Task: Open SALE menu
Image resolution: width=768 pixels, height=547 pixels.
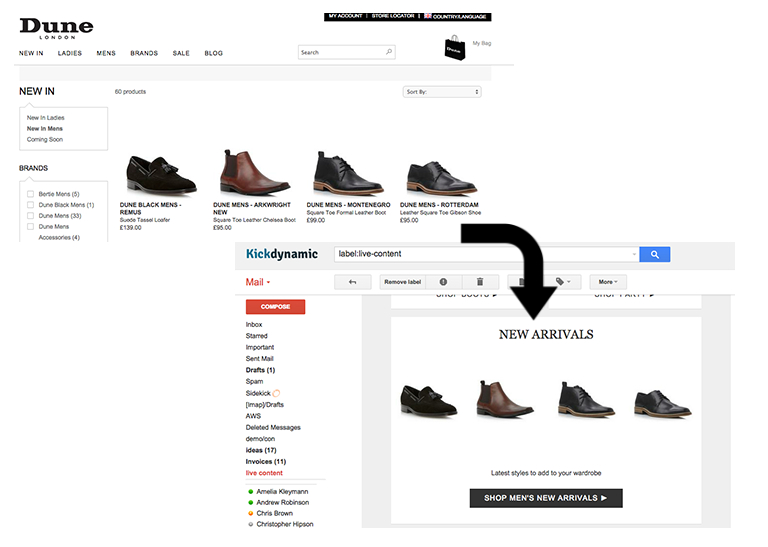Action: click(x=181, y=53)
